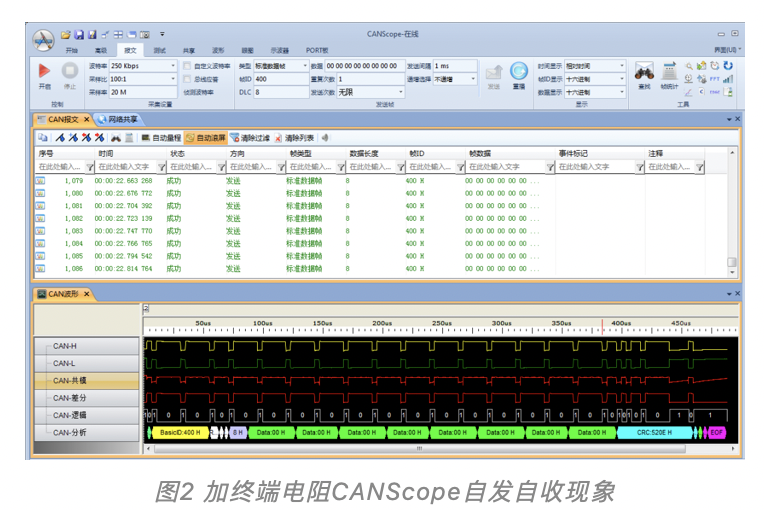
Task: Switch to the 共享 ribbon tab
Action: pyautogui.click(x=189, y=50)
